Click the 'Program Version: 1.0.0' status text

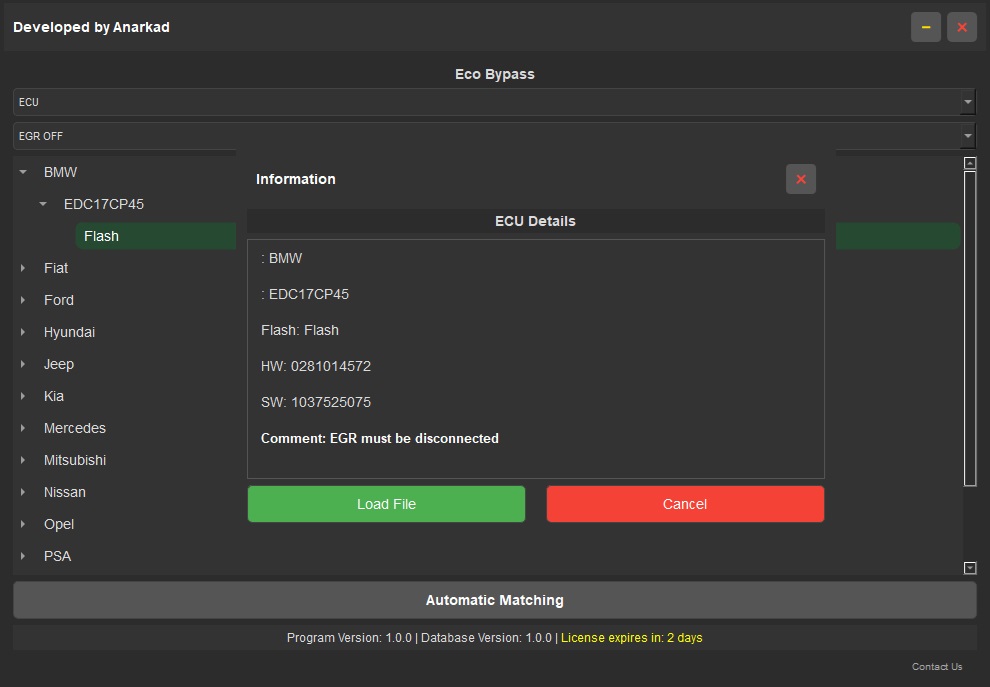click(349, 638)
